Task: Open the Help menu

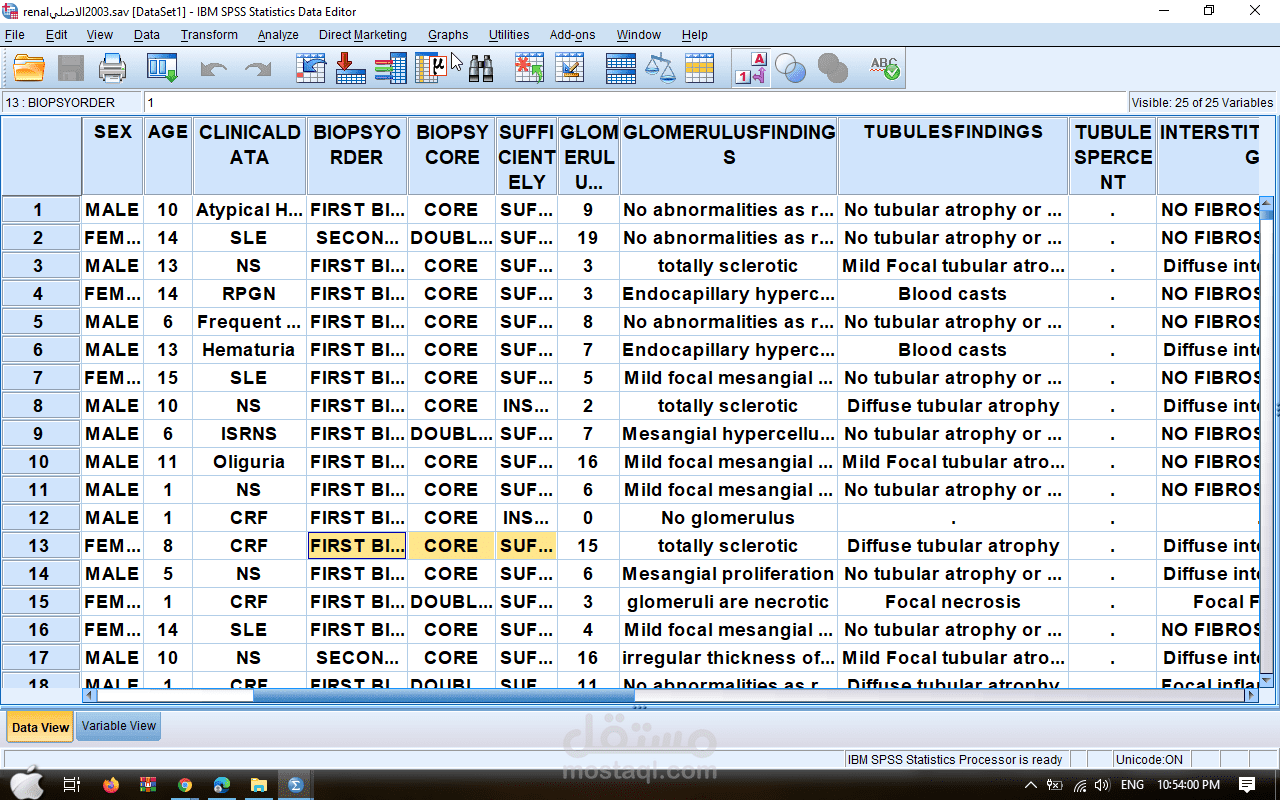Action: pyautogui.click(x=694, y=34)
